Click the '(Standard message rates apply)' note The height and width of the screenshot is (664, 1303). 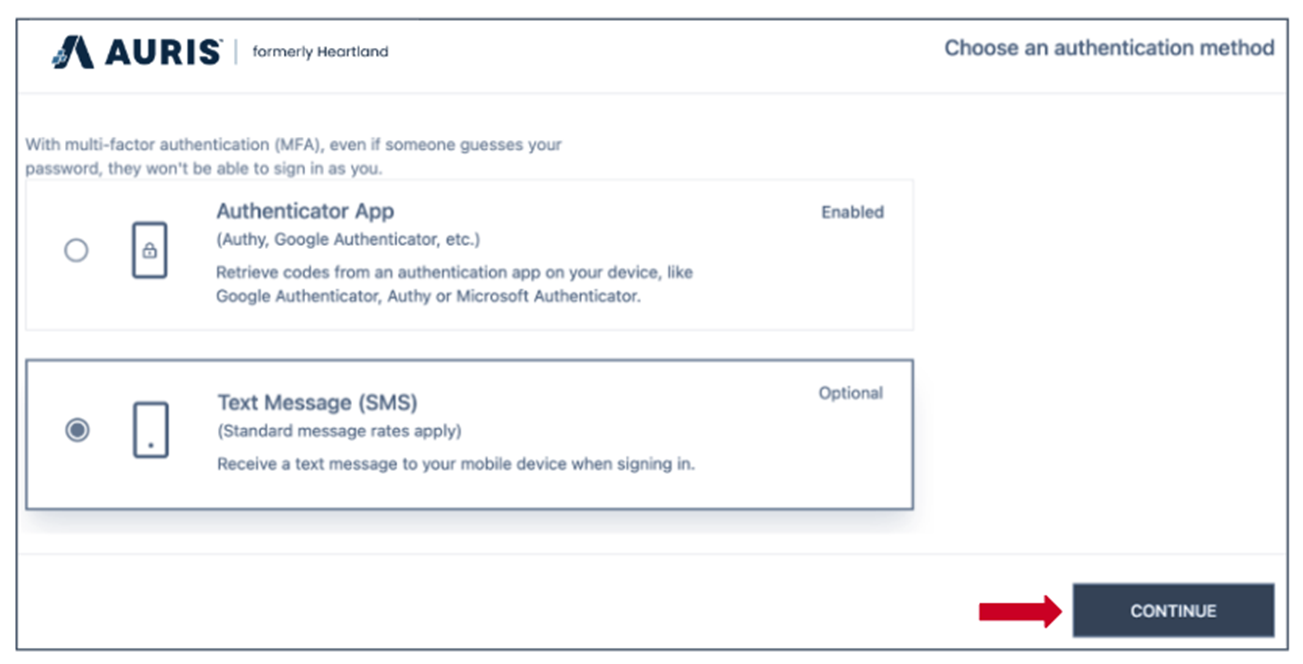click(x=339, y=432)
